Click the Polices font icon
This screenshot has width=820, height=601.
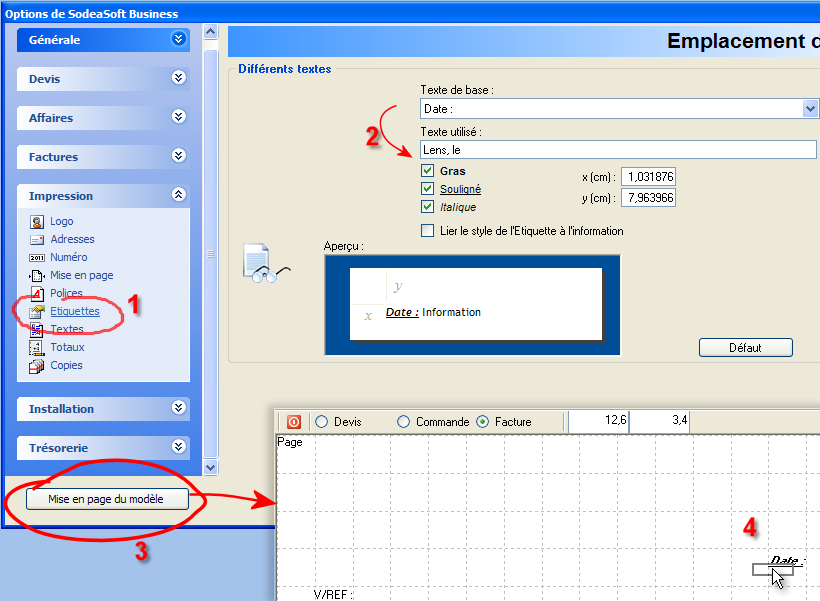click(x=37, y=293)
